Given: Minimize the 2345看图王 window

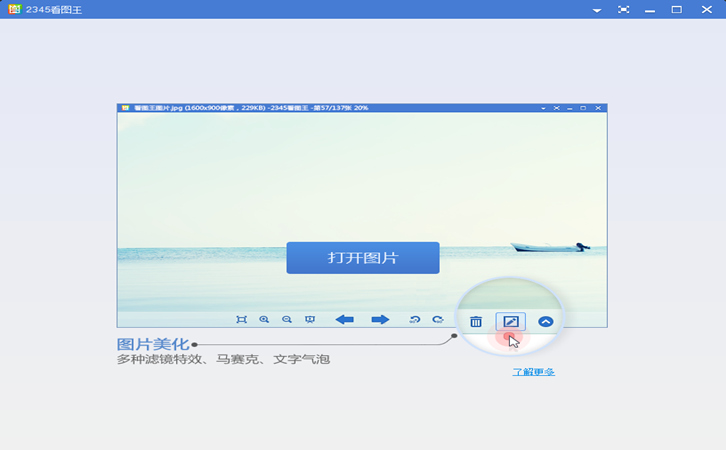Looking at the screenshot, I should pos(651,10).
